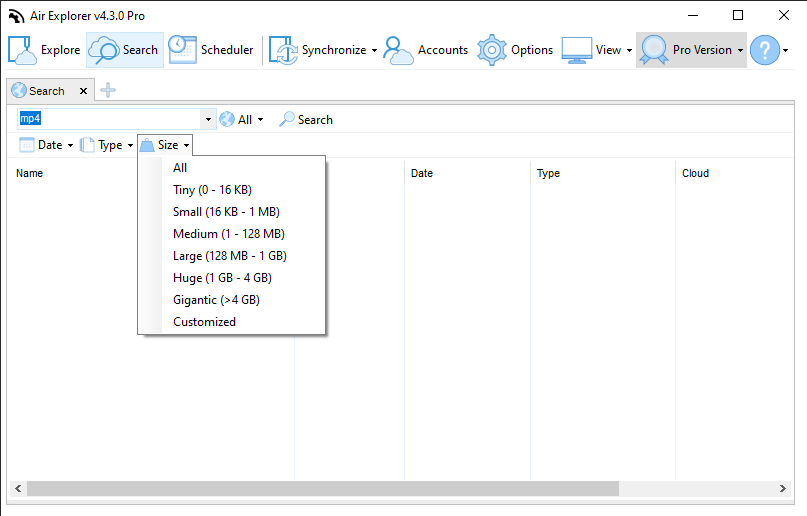Click the scrollbar right arrow

(x=783, y=488)
